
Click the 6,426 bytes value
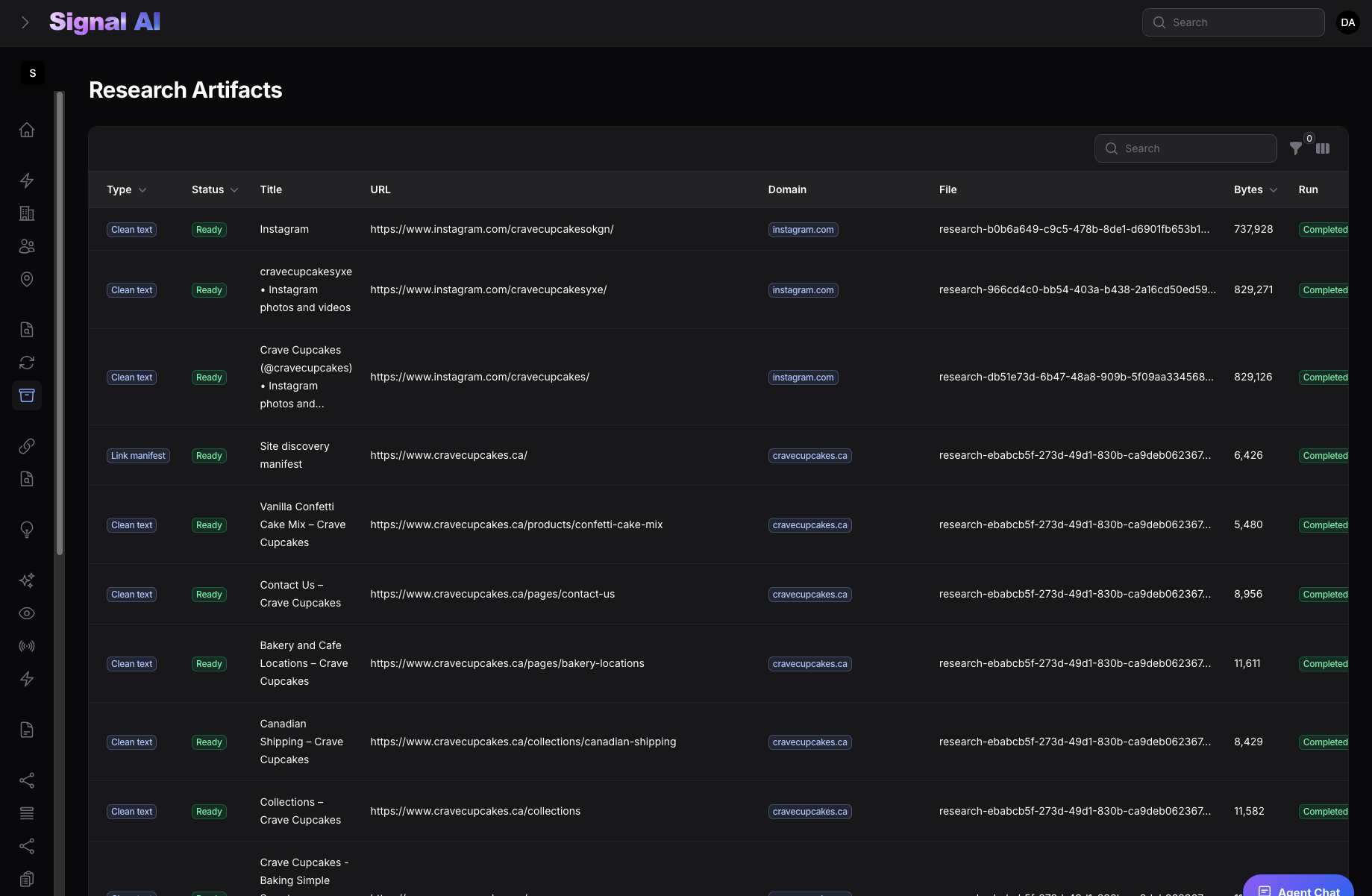(1248, 455)
